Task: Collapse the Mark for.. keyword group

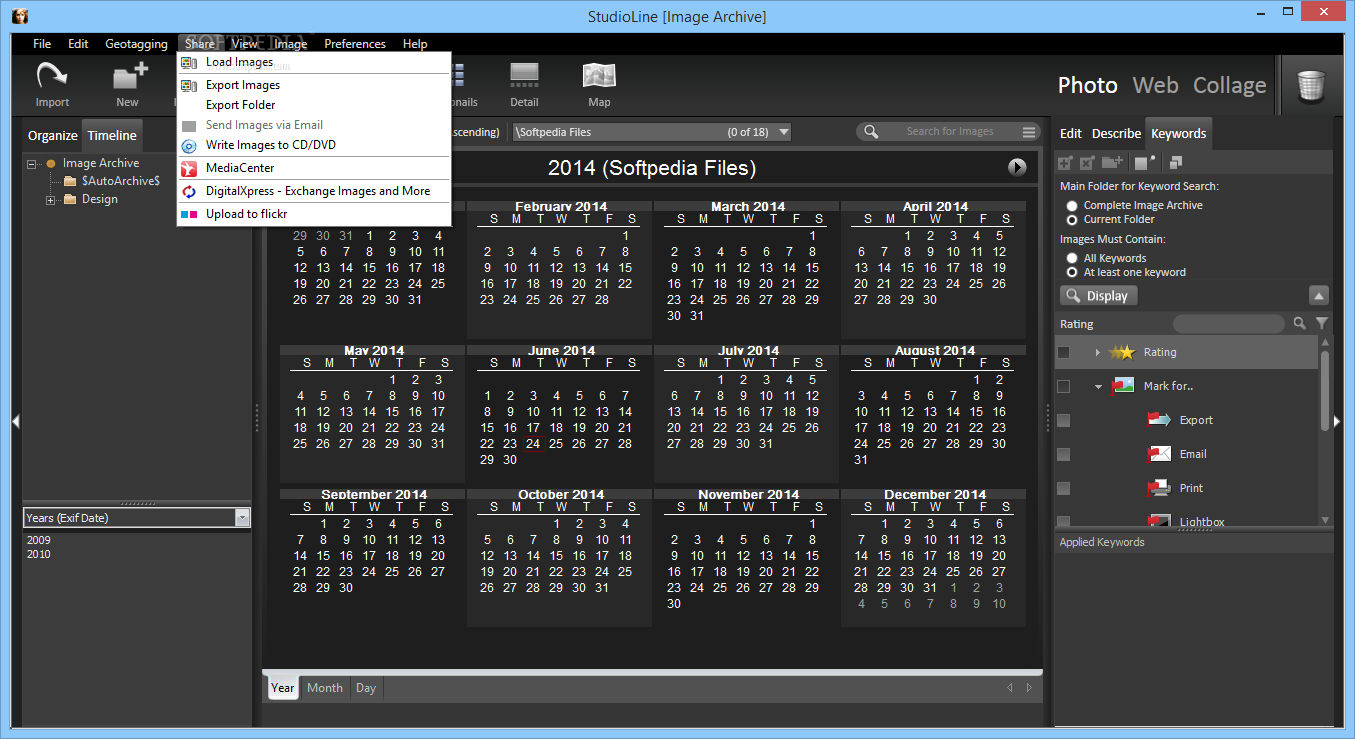Action: (x=1097, y=386)
